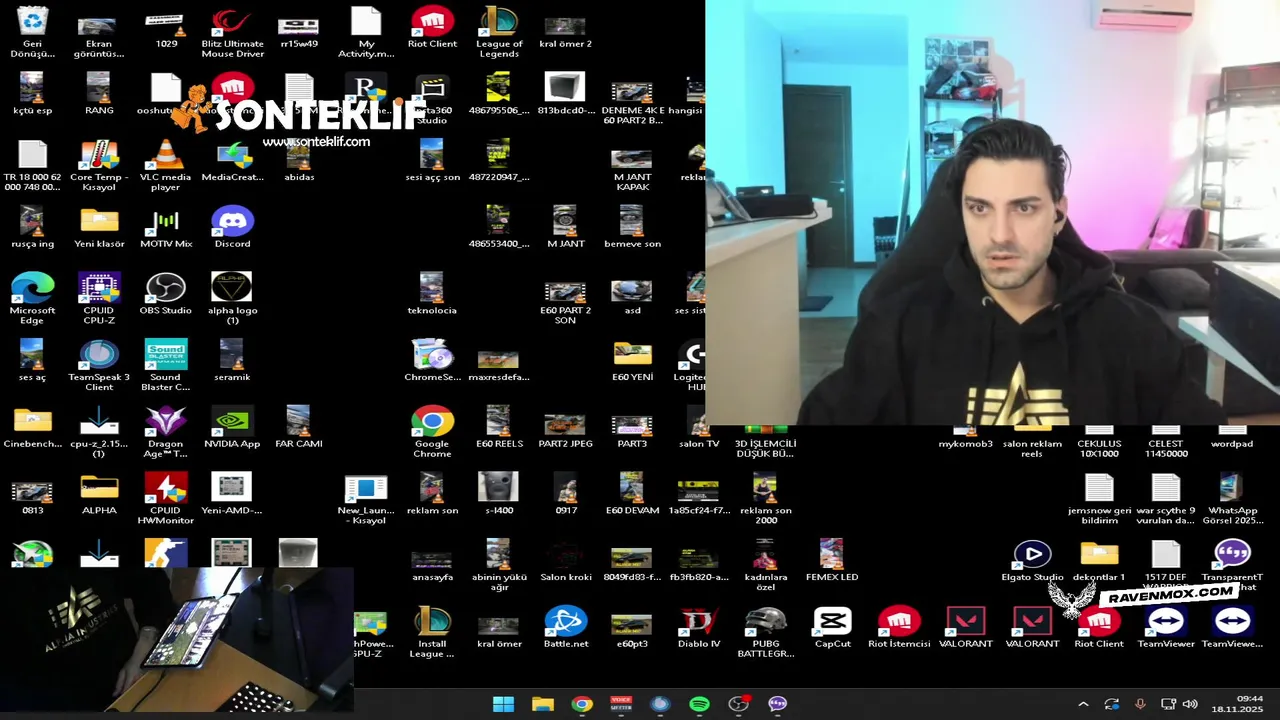Screen dimensions: 1280x720
Task: Open the anasayfa image file
Action: click(x=432, y=561)
